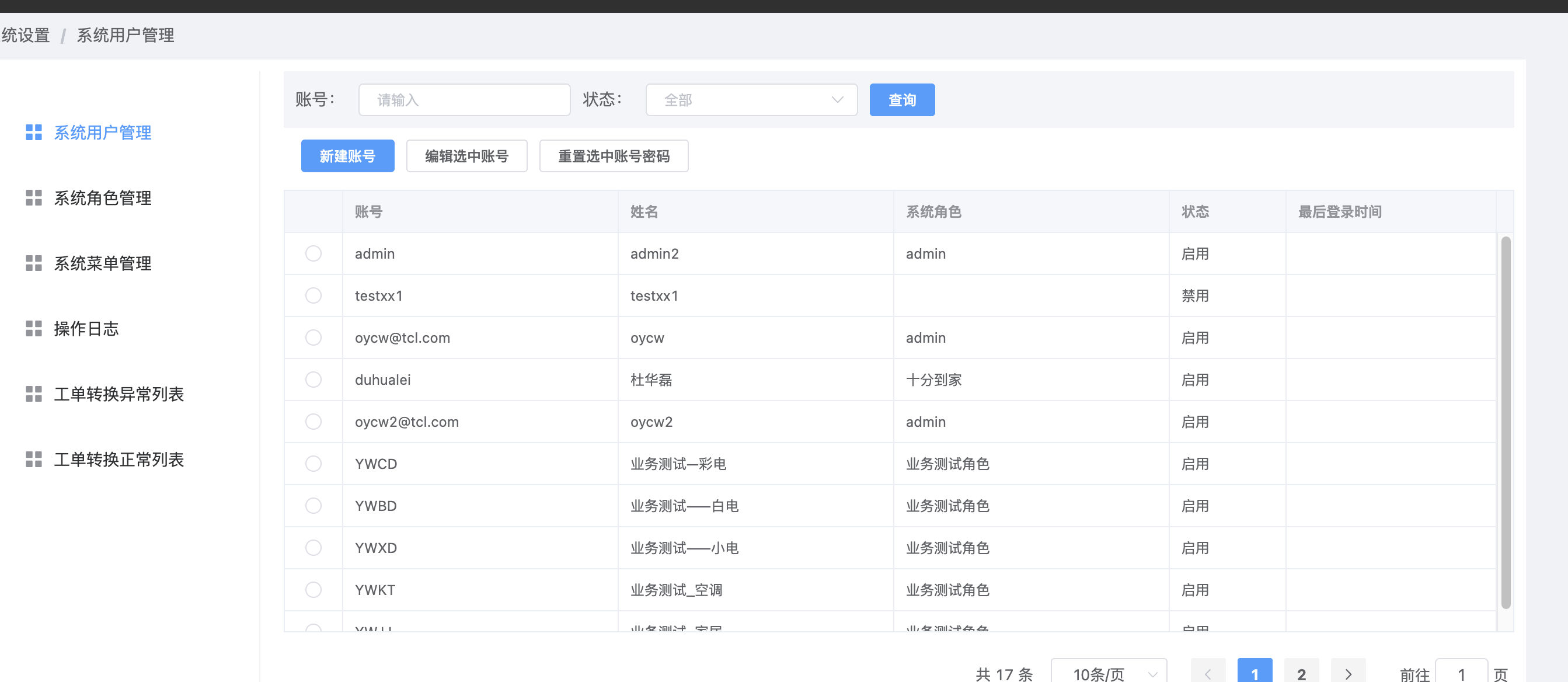
Task: Open the 系统菜单管理 sidebar menu
Action: click(x=103, y=263)
